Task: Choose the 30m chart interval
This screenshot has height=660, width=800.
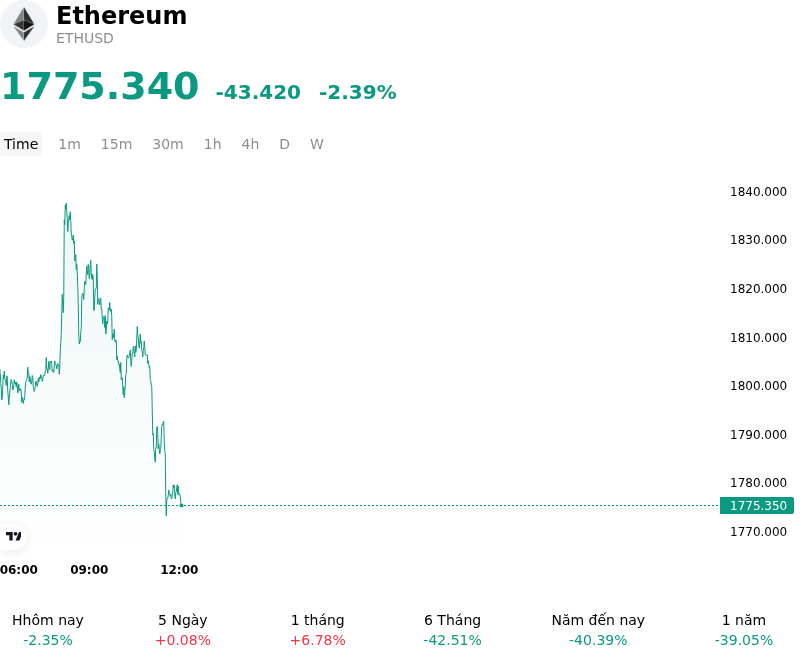Action: (x=168, y=144)
